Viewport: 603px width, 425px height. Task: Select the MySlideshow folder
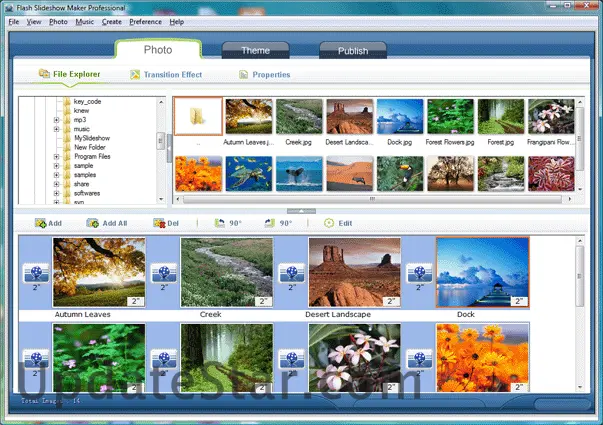coord(92,138)
